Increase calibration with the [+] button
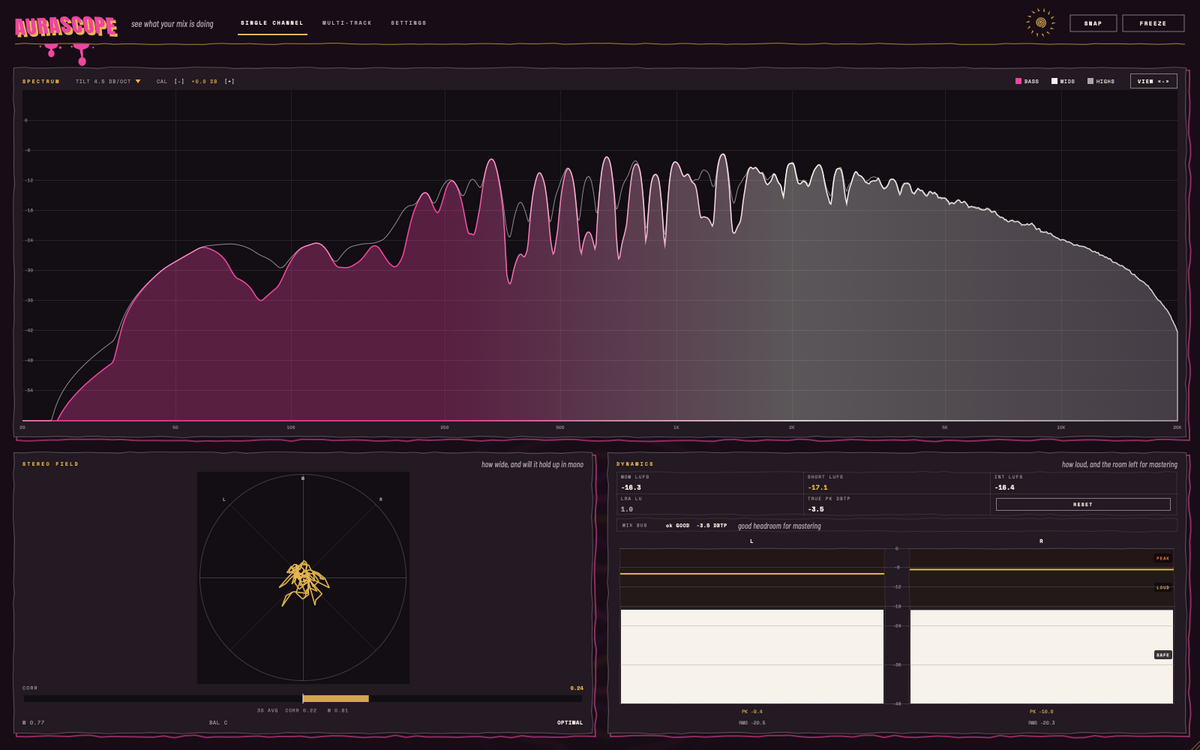 (229, 81)
